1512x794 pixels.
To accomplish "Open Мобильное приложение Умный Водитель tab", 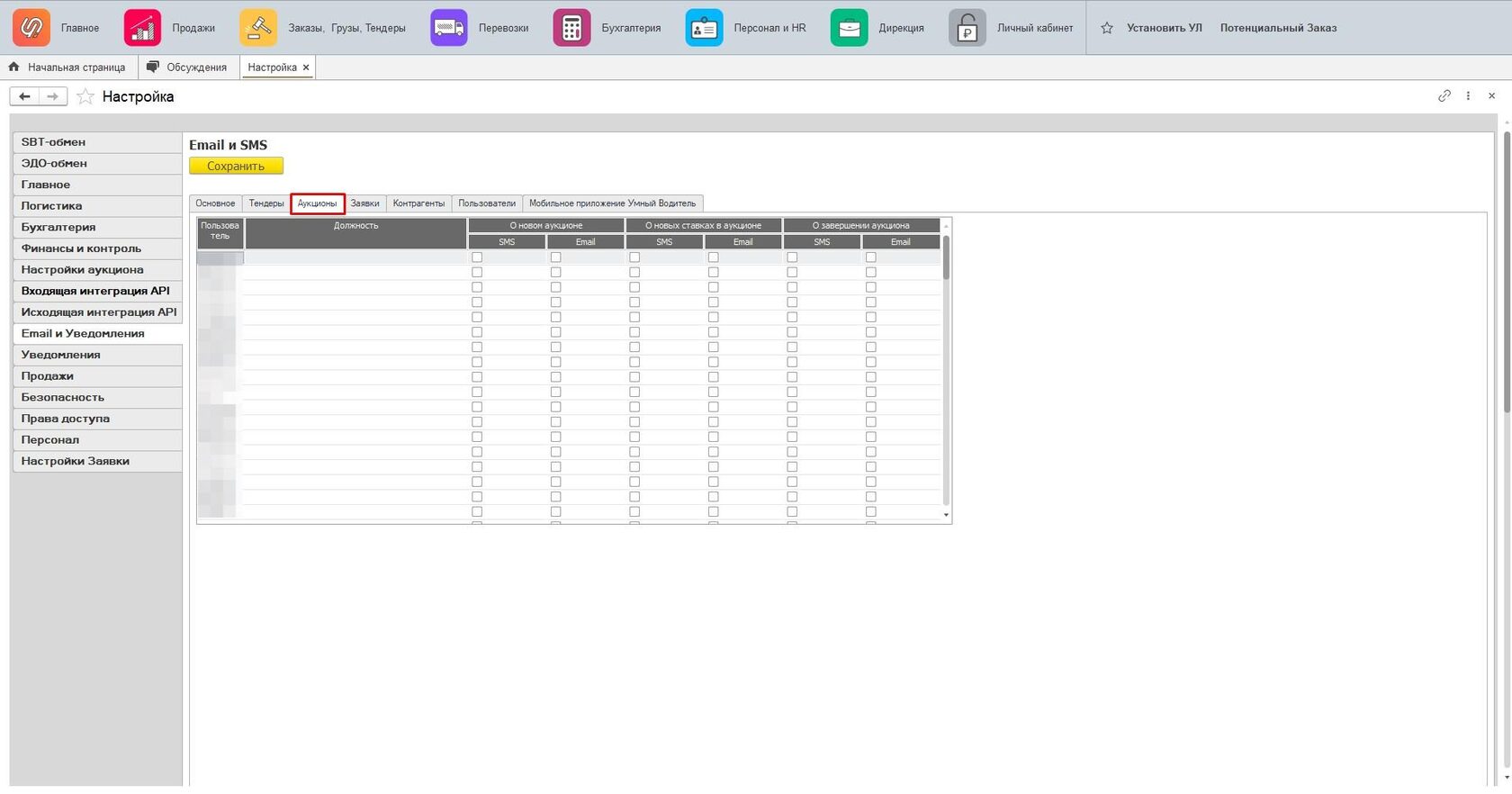I will tap(612, 203).
